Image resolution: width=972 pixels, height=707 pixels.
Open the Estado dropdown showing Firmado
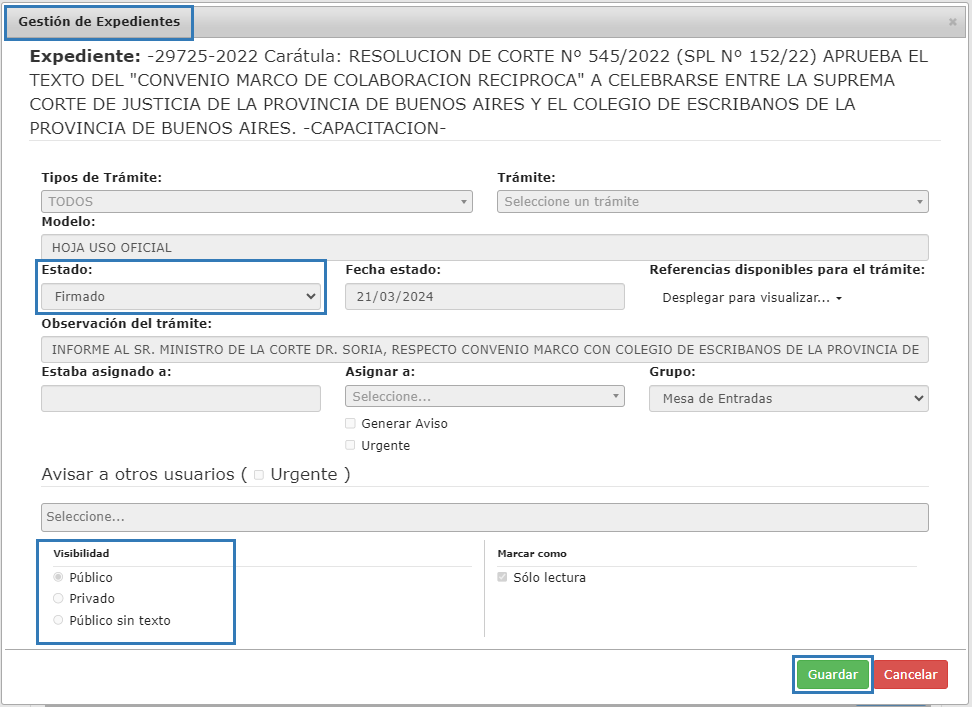click(181, 296)
